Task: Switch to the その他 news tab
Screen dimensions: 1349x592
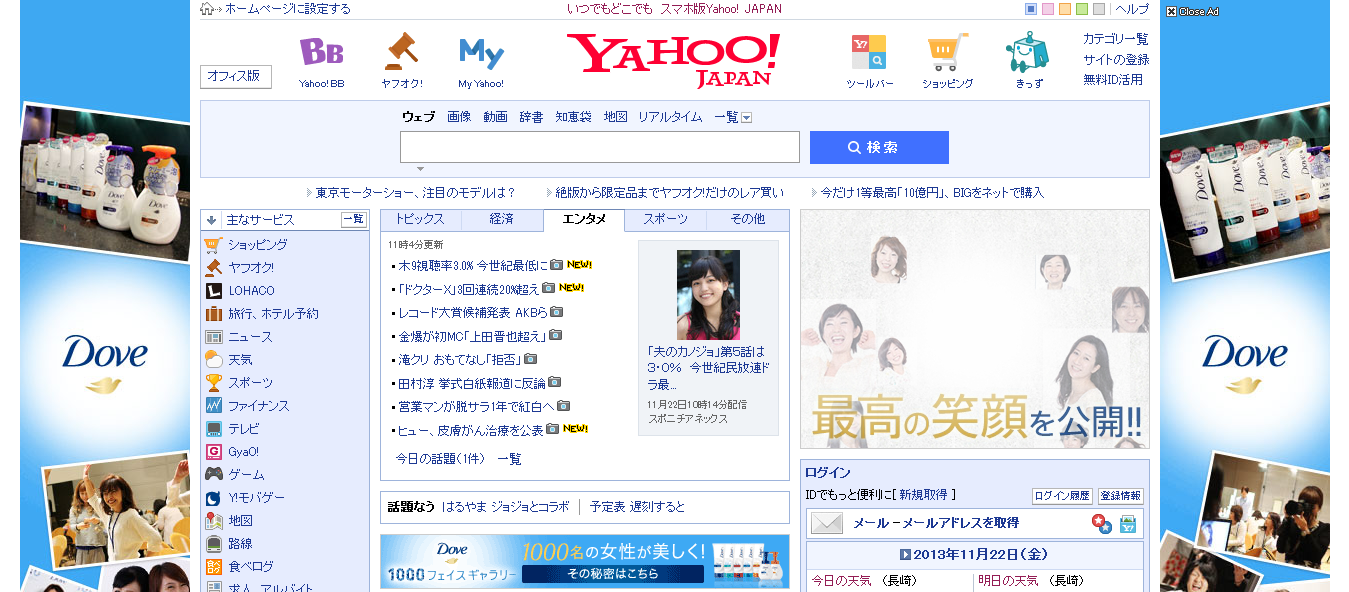Action: (x=747, y=219)
